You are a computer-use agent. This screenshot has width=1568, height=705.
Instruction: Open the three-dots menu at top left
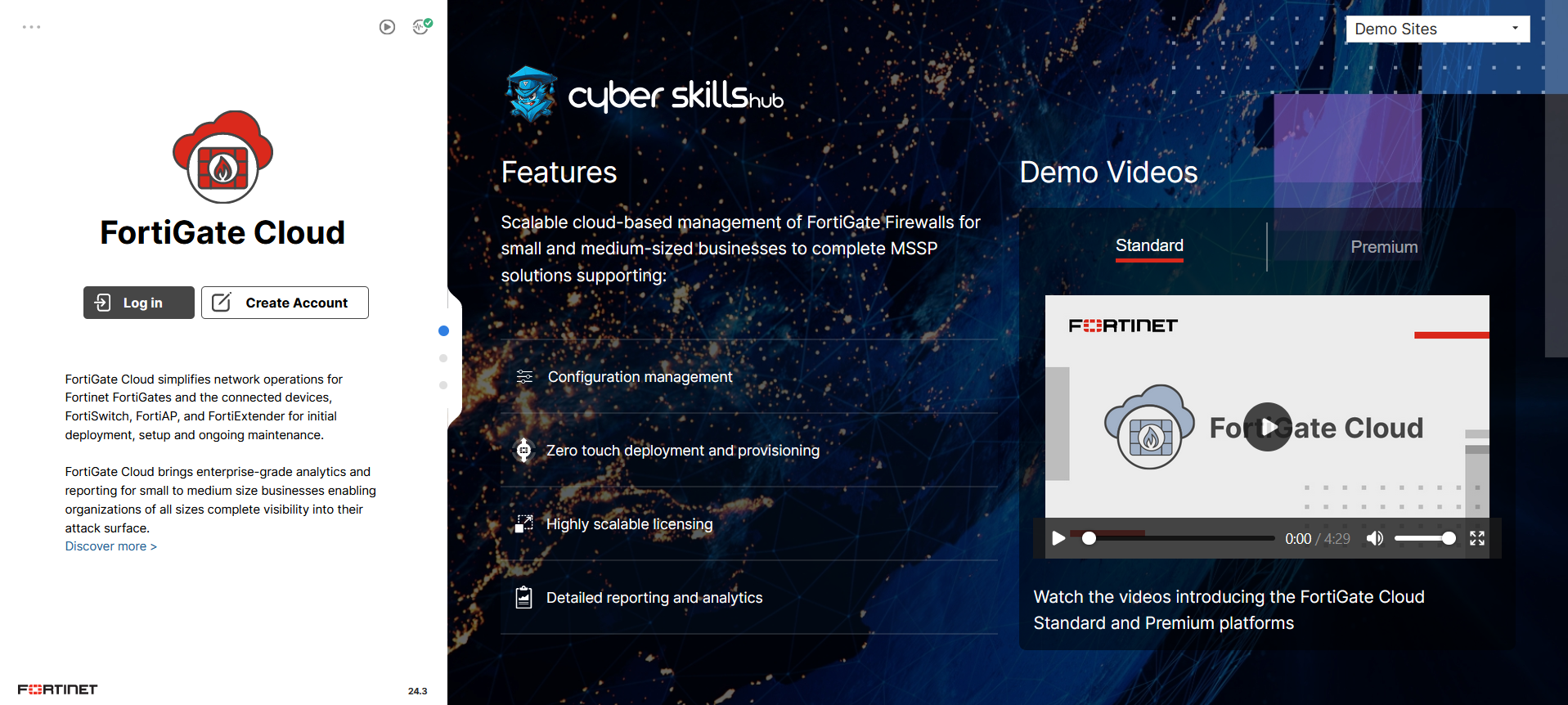[x=31, y=27]
